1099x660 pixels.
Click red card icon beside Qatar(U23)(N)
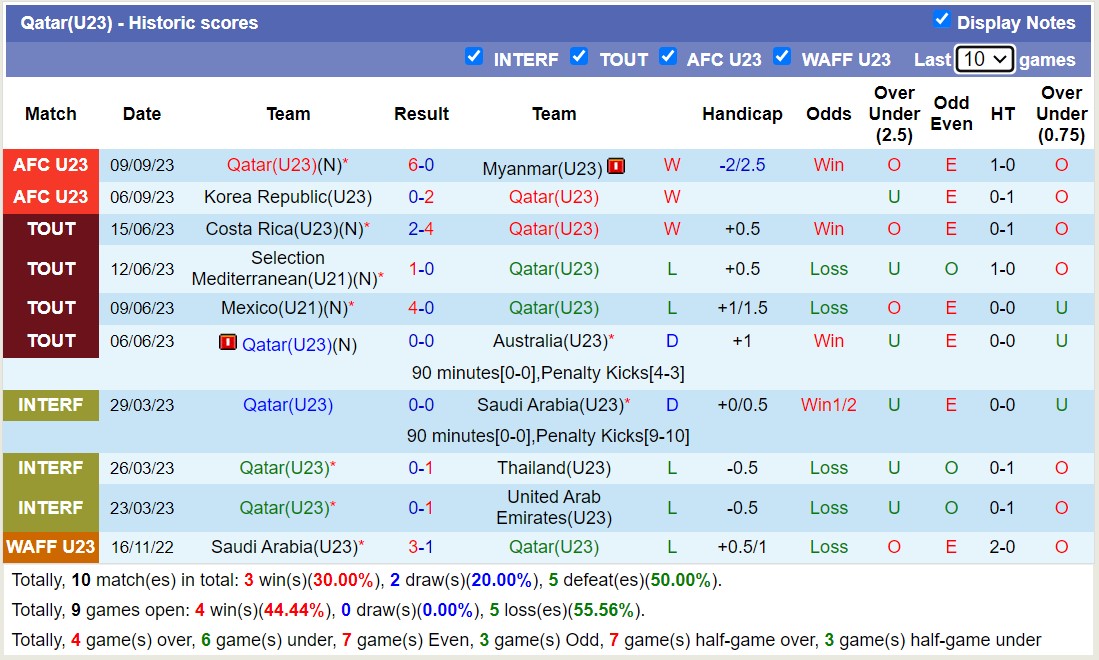pos(228,343)
